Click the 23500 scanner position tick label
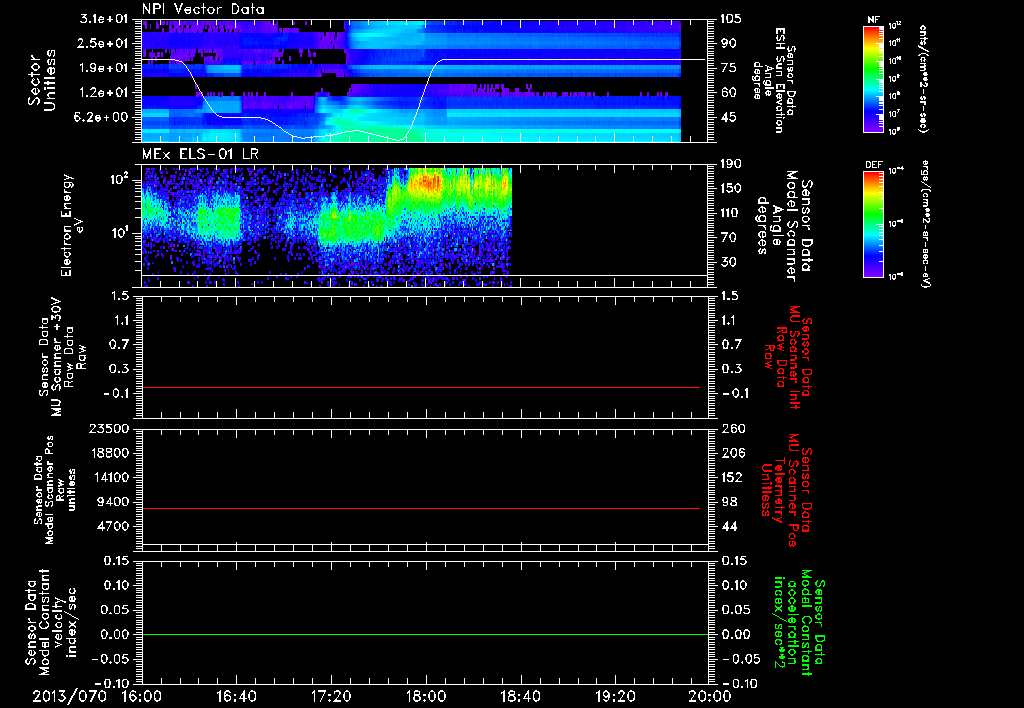1024x708 pixels. (110, 429)
